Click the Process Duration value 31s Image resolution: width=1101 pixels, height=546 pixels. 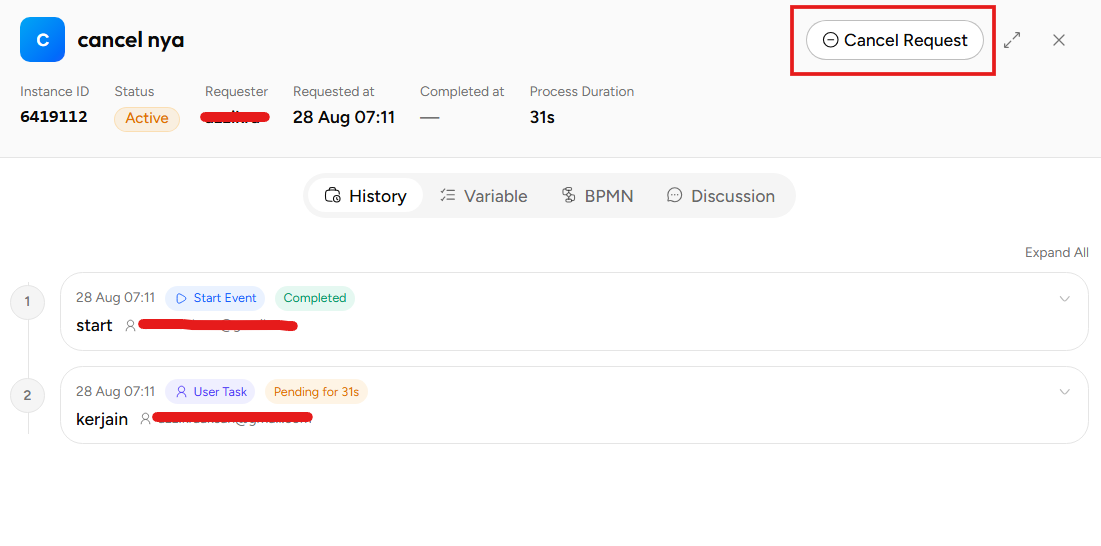pos(542,117)
